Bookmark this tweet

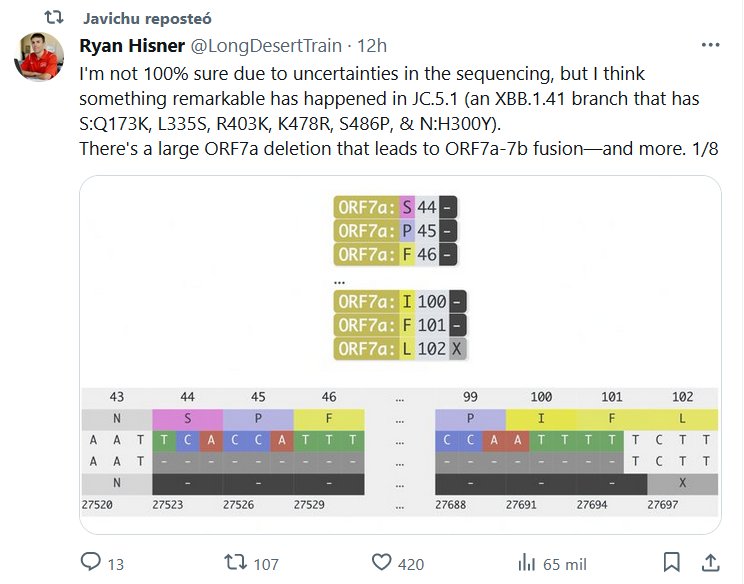pyautogui.click(x=672, y=562)
